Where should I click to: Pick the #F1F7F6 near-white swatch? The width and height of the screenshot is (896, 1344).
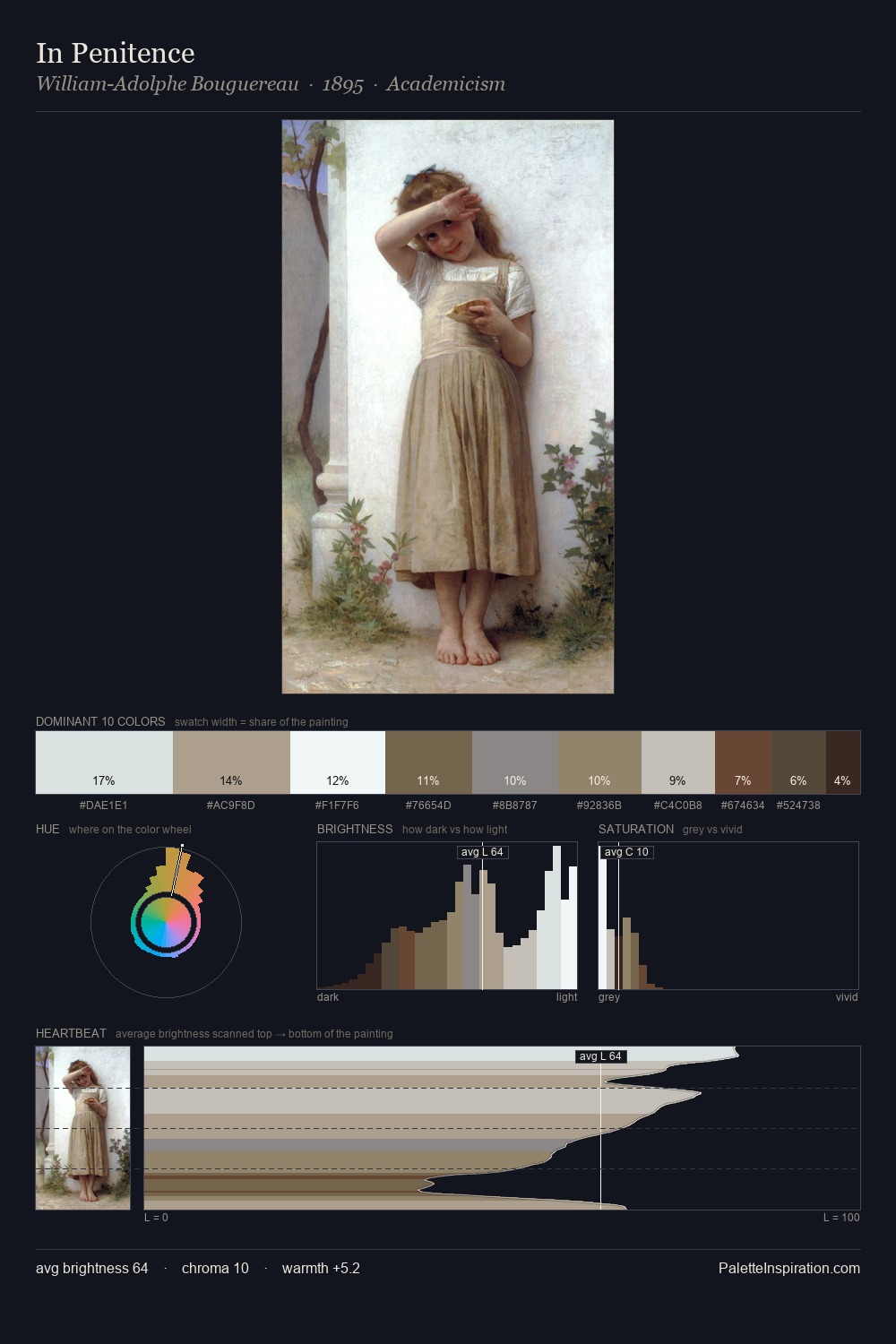338,762
